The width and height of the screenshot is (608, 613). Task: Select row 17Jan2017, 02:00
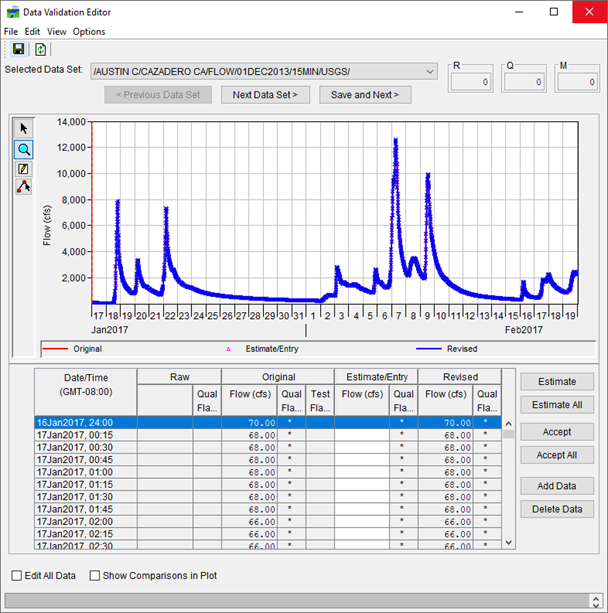point(268,522)
